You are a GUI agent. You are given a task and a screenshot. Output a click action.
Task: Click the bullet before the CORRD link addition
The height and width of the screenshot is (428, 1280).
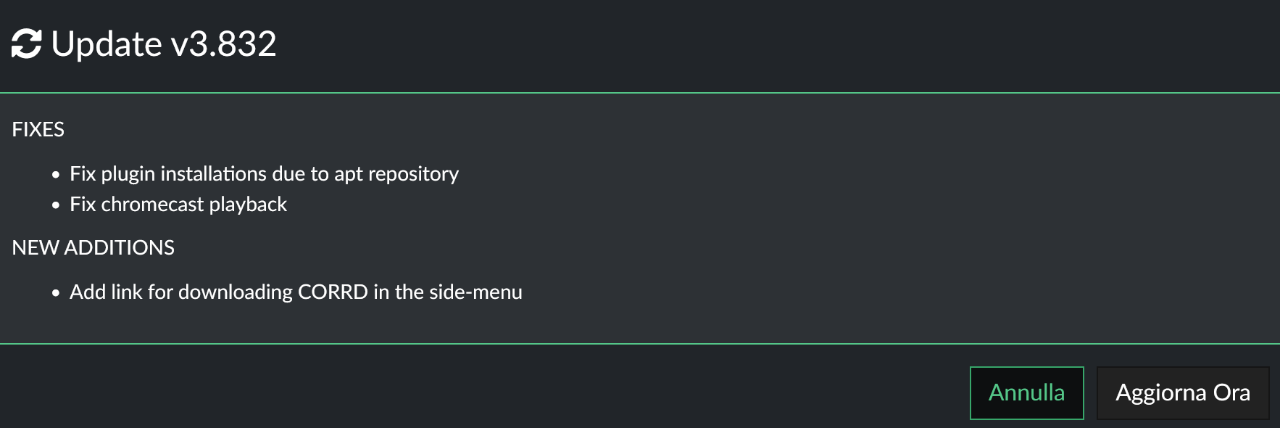click(56, 294)
